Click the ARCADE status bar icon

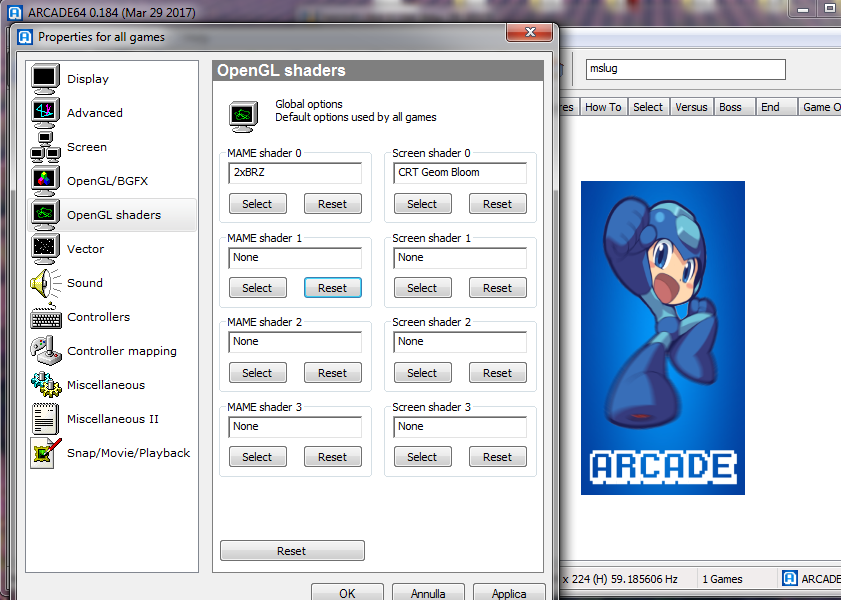coord(790,579)
